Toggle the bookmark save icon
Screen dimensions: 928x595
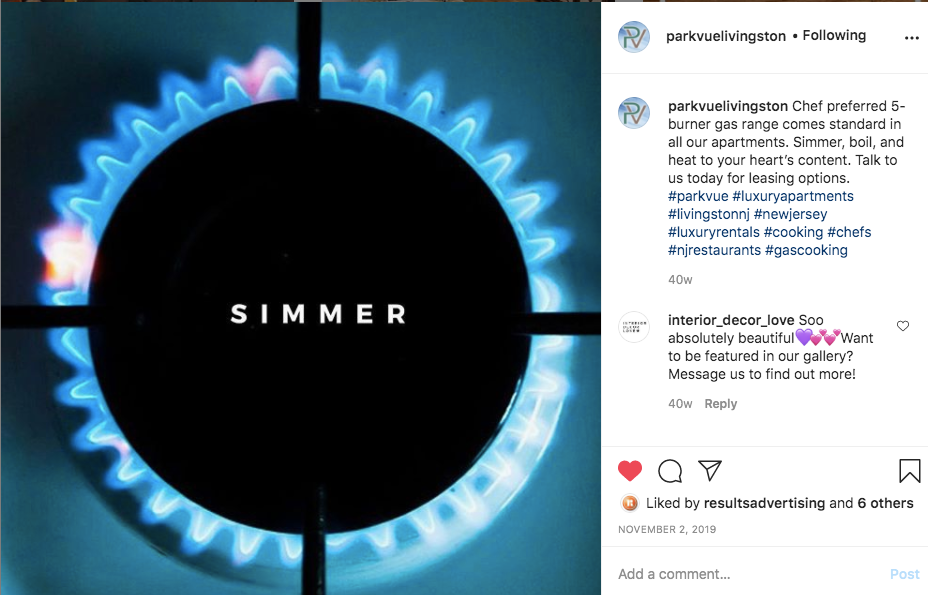910,471
